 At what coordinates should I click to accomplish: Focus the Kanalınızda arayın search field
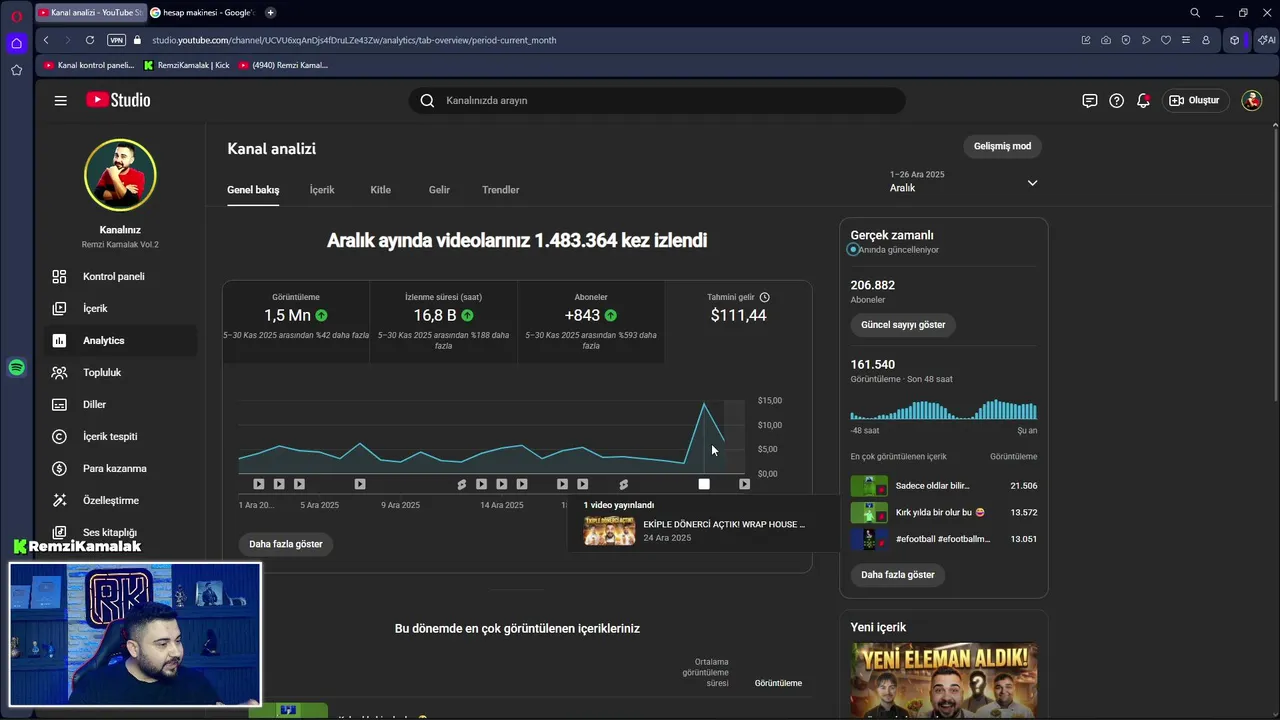click(657, 100)
